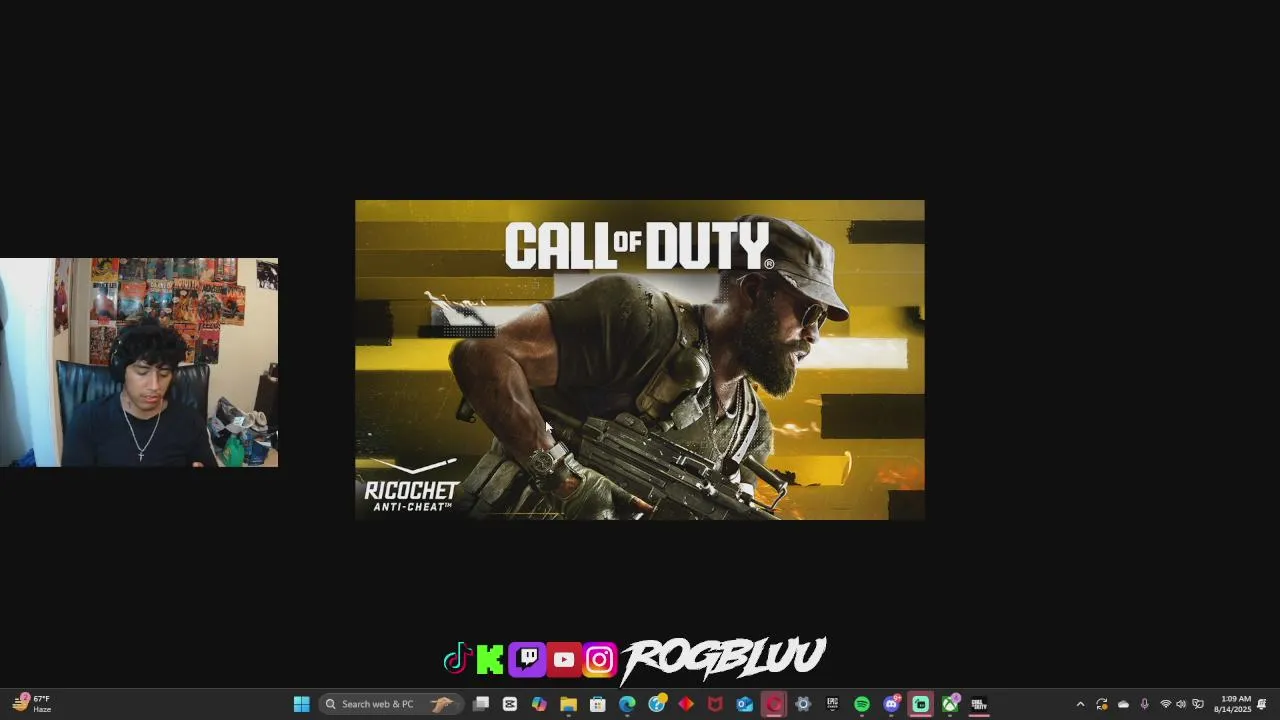Open the Windows Start menu
Image resolution: width=1280 pixels, height=720 pixels.
pos(301,704)
